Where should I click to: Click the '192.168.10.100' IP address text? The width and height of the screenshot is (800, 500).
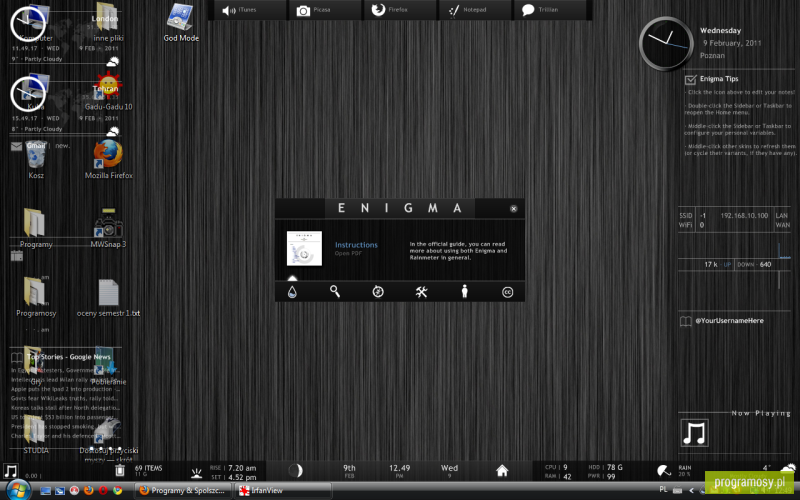tap(744, 216)
